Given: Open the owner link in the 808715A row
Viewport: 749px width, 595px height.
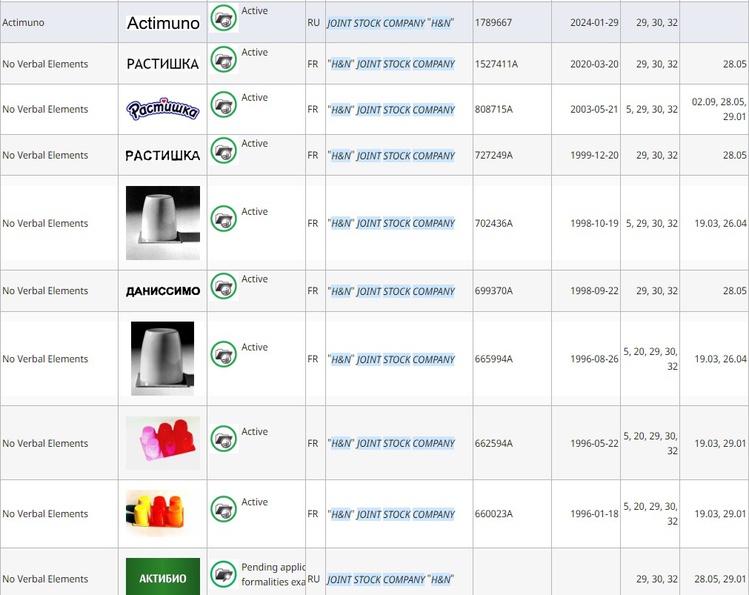Looking at the screenshot, I should click(x=391, y=110).
